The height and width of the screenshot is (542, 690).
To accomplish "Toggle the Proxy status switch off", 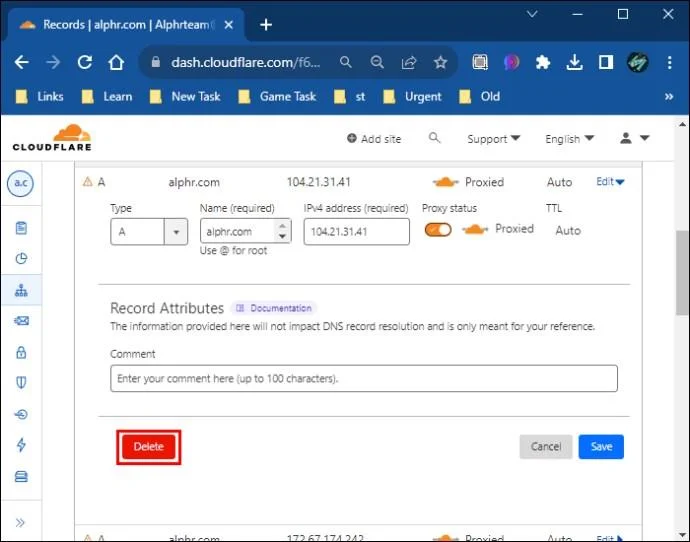I will tap(438, 230).
